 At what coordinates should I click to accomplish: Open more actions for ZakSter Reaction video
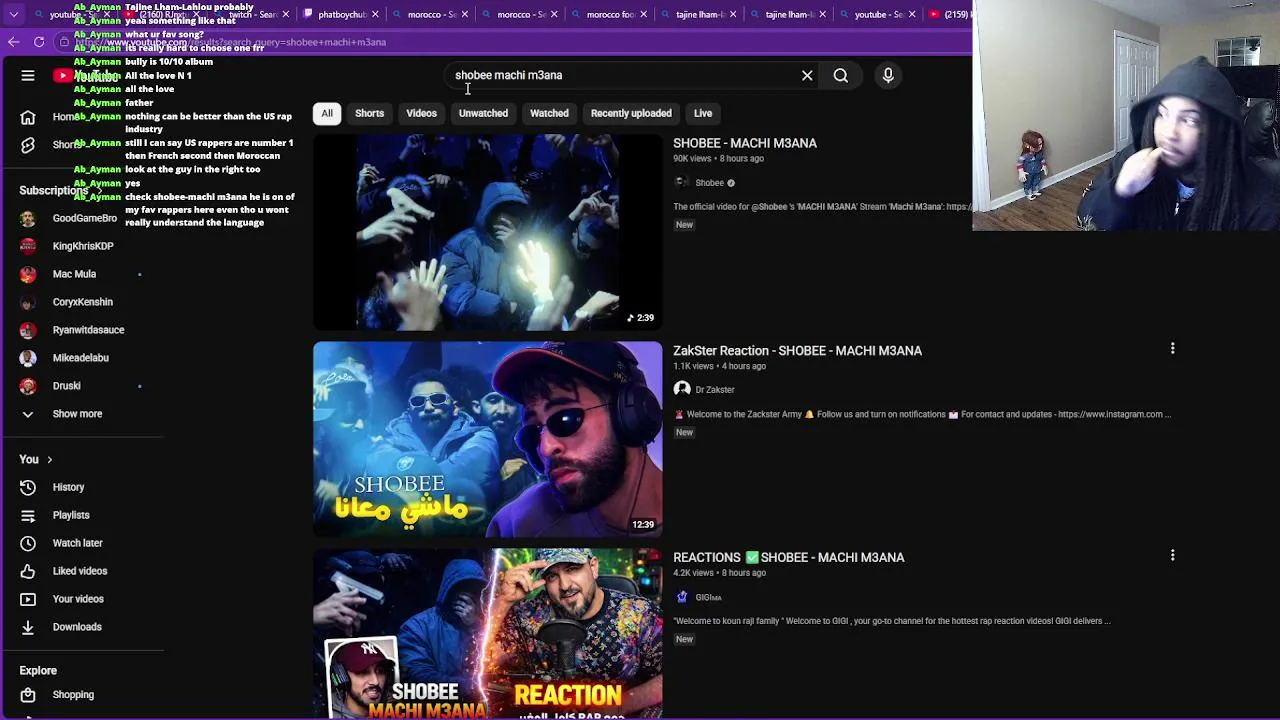pyautogui.click(x=1172, y=348)
